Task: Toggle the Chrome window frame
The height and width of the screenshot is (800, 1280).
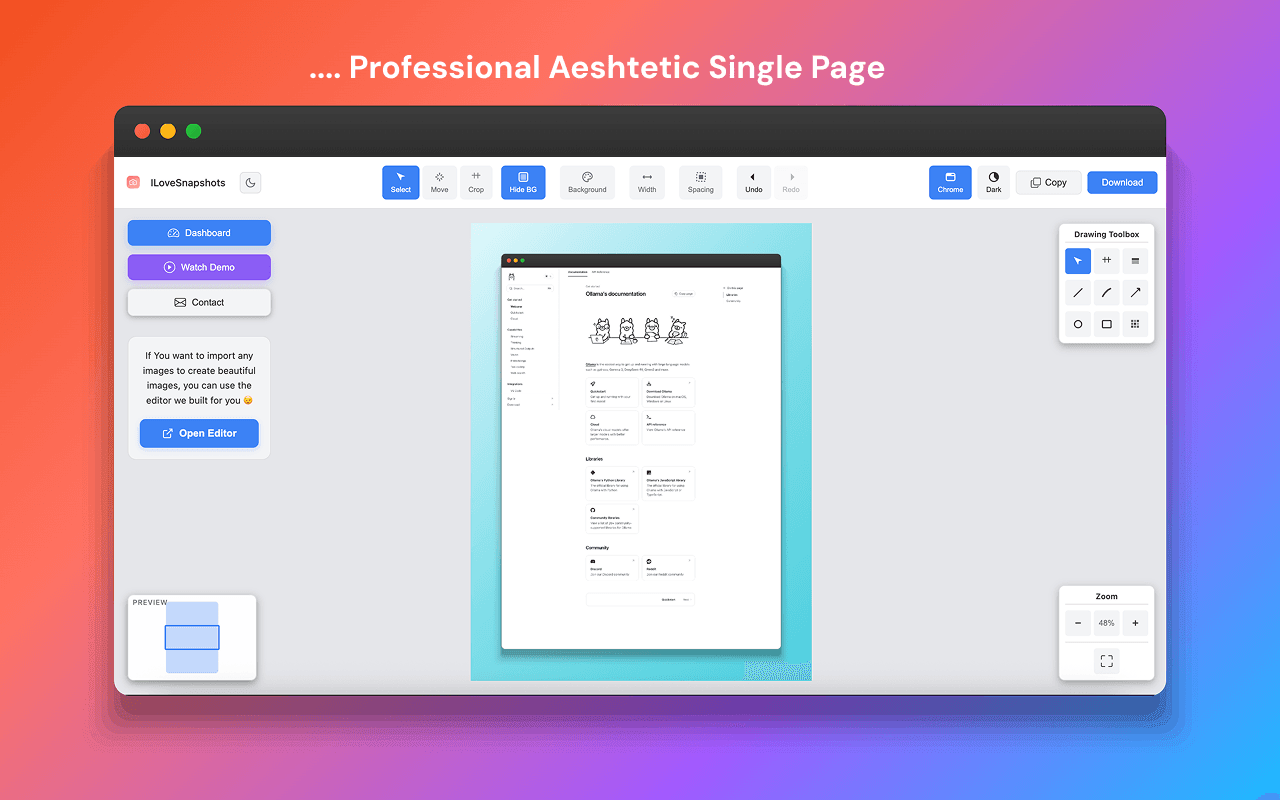Action: click(x=950, y=182)
